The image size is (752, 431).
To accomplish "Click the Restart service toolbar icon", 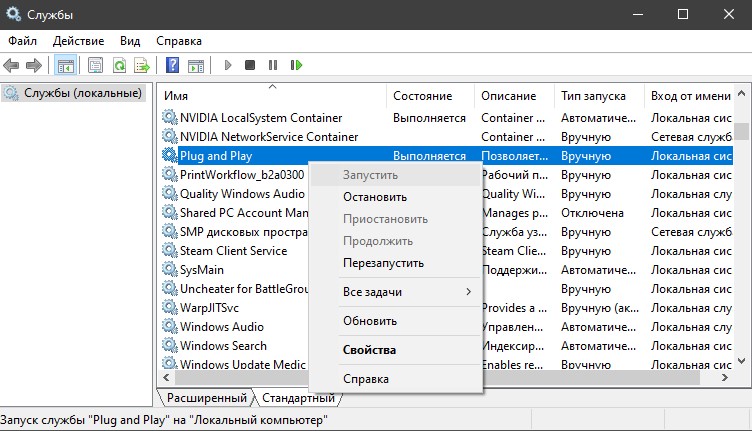I will click(x=296, y=65).
